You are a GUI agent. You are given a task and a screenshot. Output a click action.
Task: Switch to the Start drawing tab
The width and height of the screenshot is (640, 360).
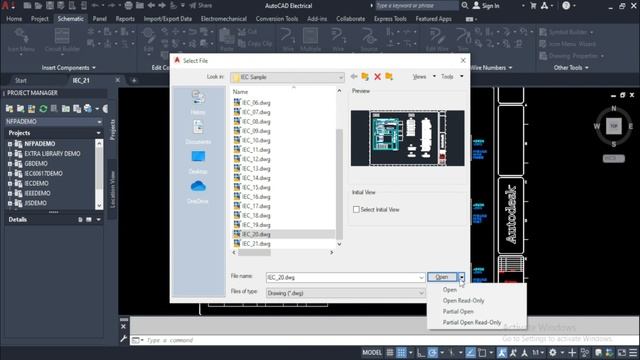tap(20, 80)
